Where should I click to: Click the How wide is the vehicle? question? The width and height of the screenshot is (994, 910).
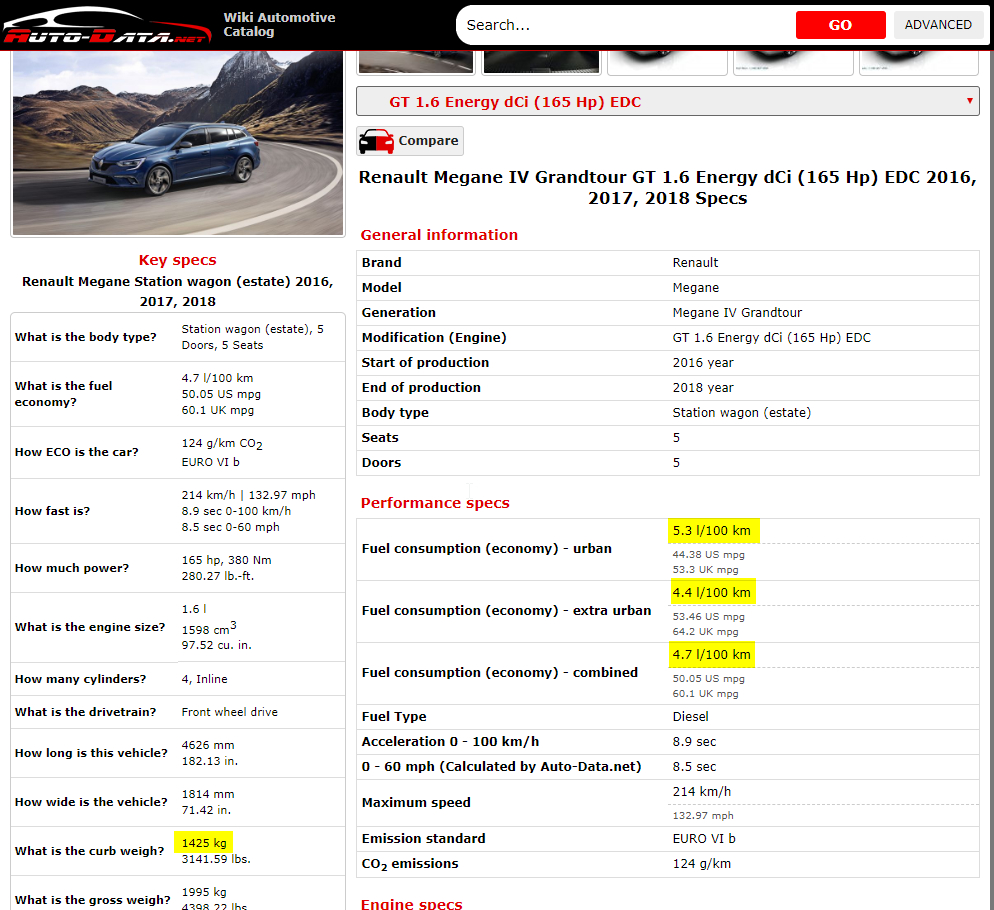91,802
